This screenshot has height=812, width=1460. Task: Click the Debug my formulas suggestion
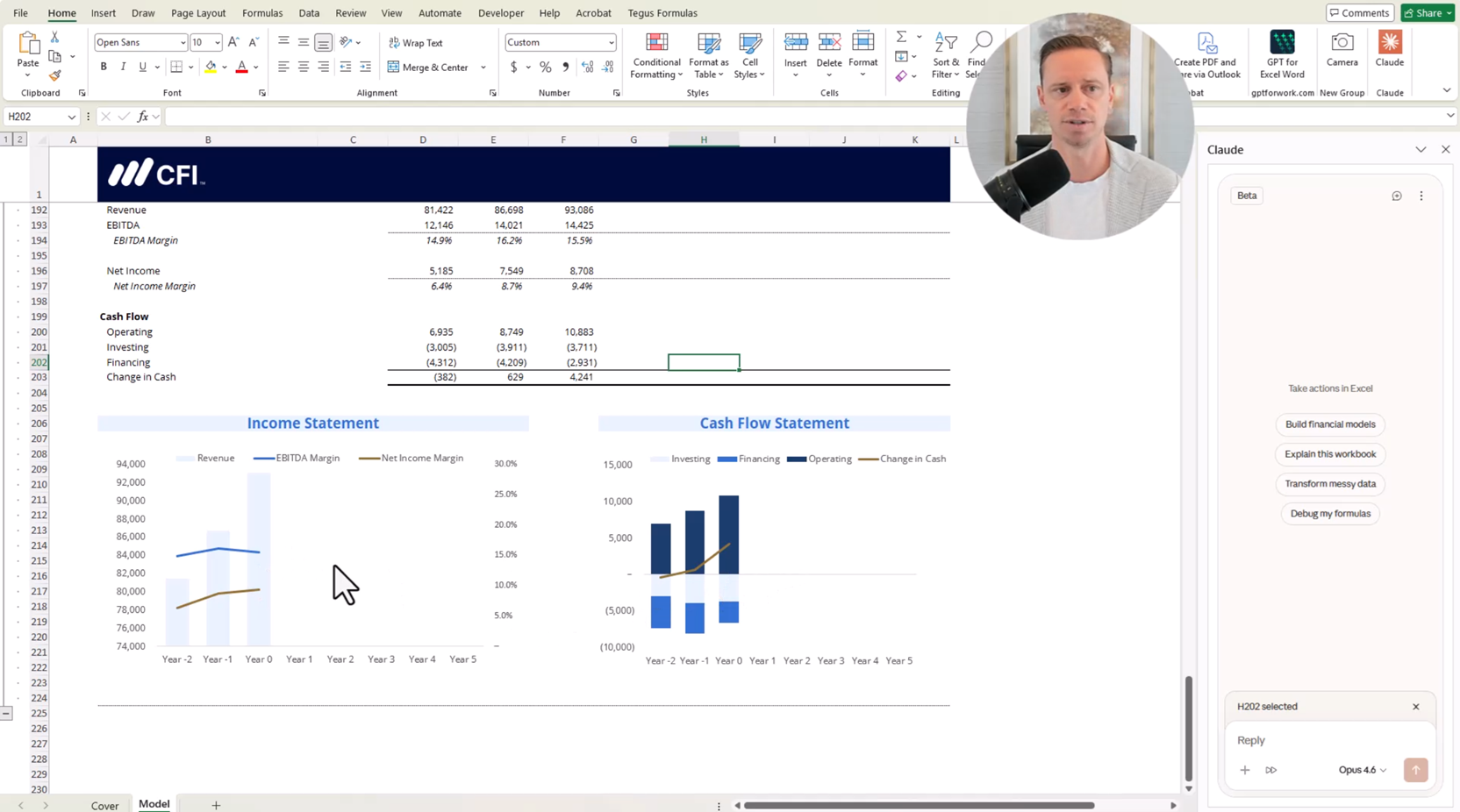click(x=1329, y=514)
